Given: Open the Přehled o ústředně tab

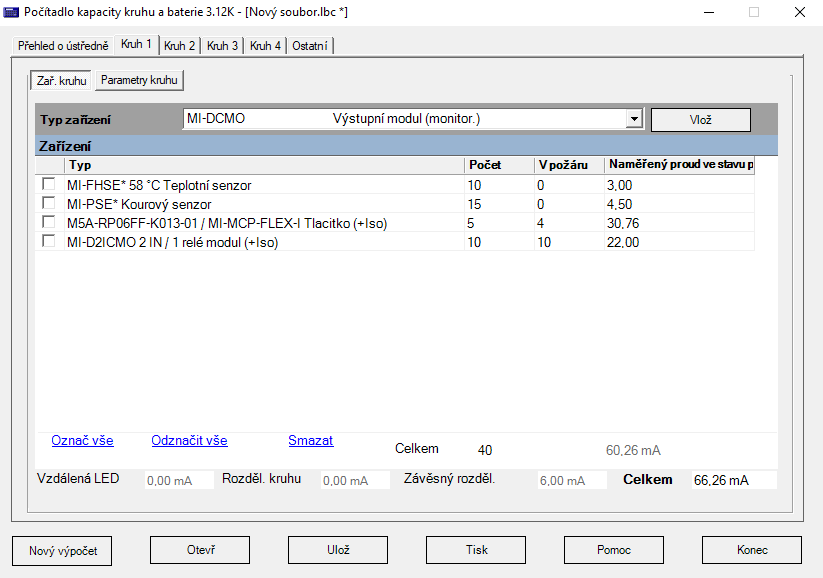Looking at the screenshot, I should 63,46.
